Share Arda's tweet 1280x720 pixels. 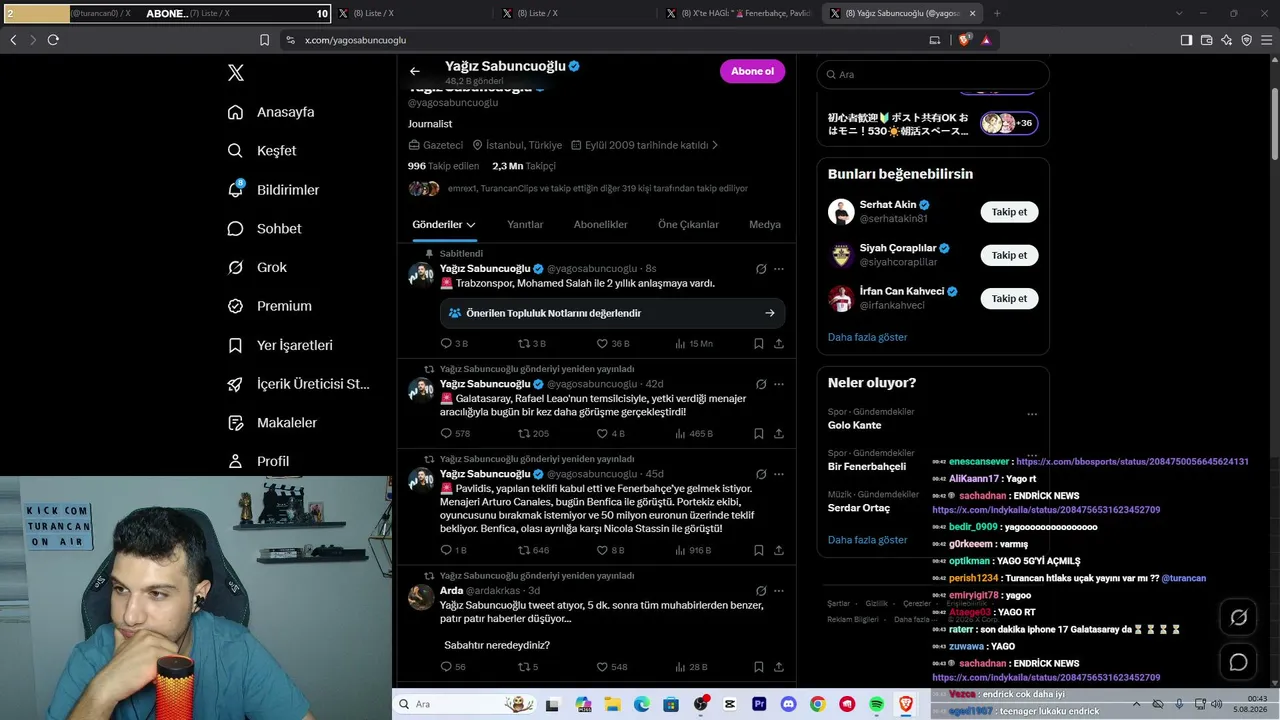click(x=779, y=667)
